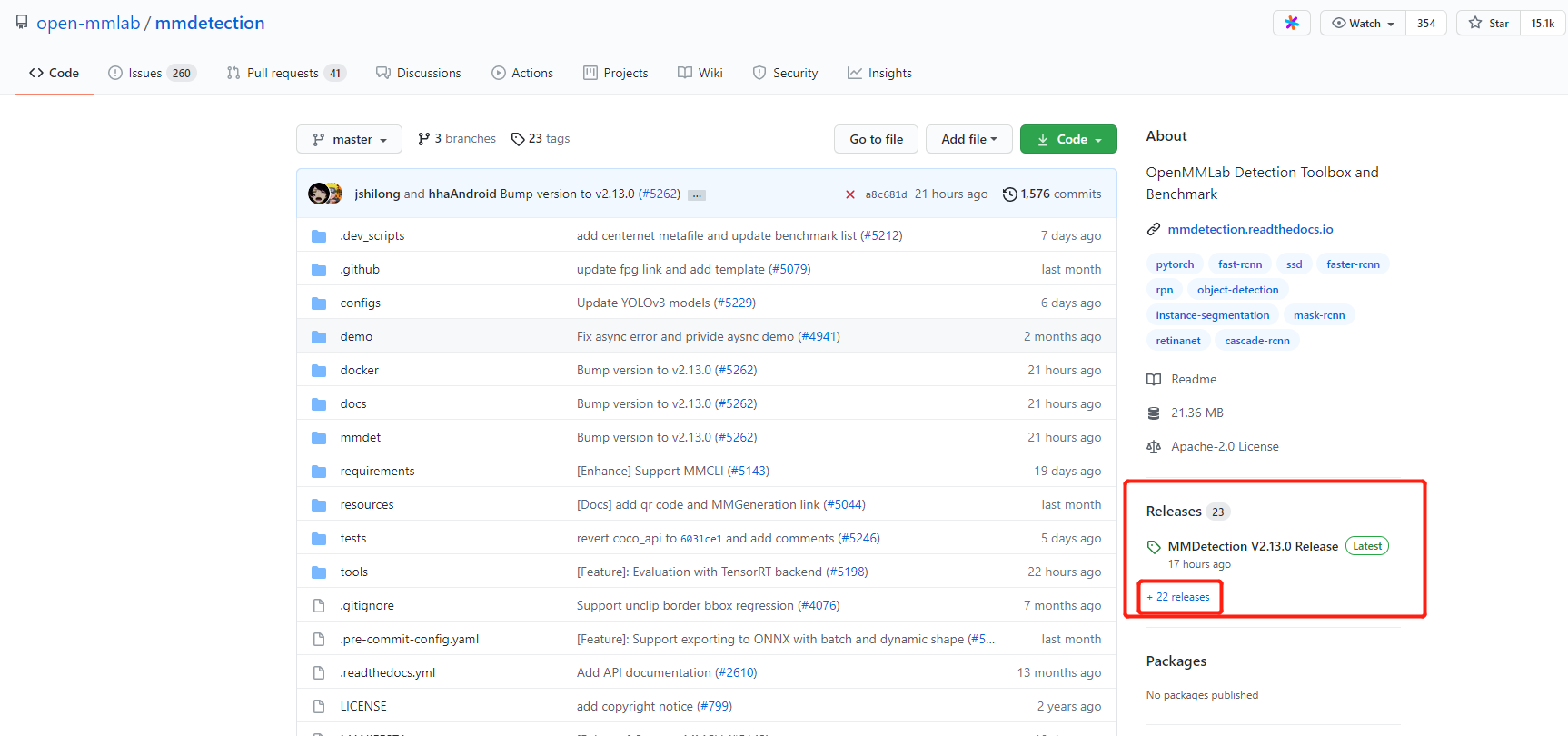
Task: Open the green Code download dropdown
Action: click(1068, 139)
